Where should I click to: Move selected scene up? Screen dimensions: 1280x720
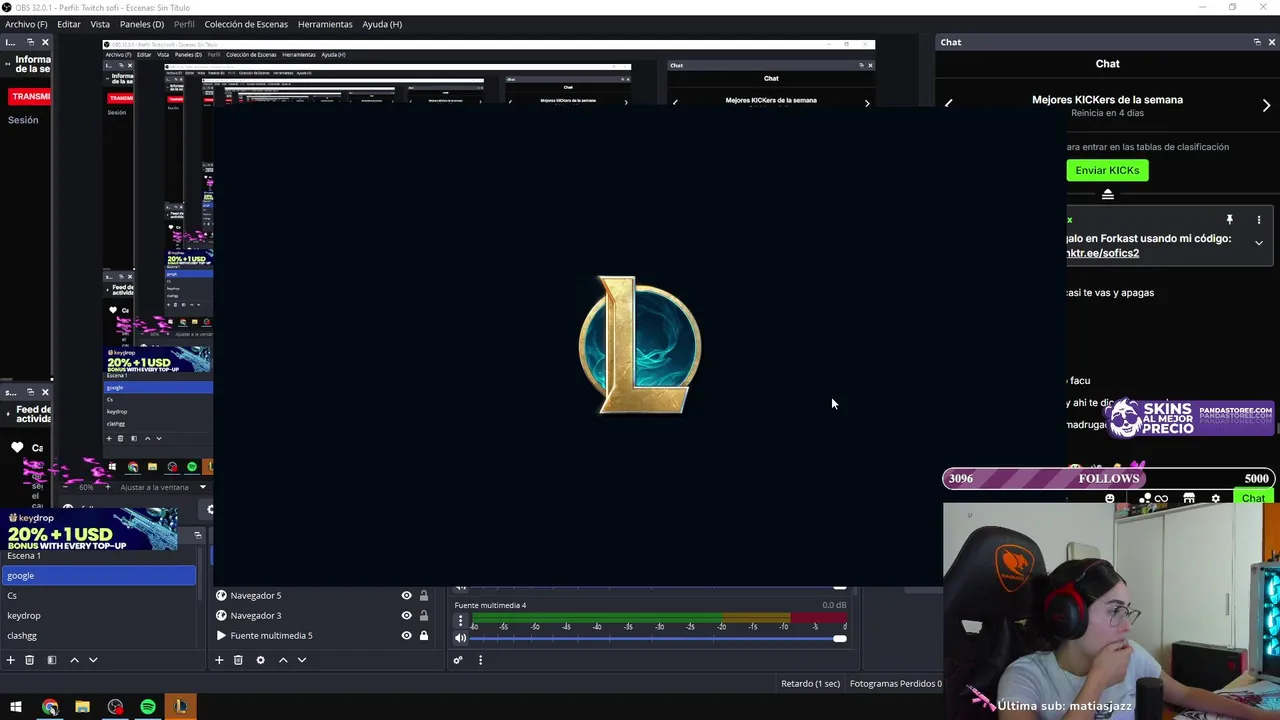pyautogui.click(x=74, y=660)
